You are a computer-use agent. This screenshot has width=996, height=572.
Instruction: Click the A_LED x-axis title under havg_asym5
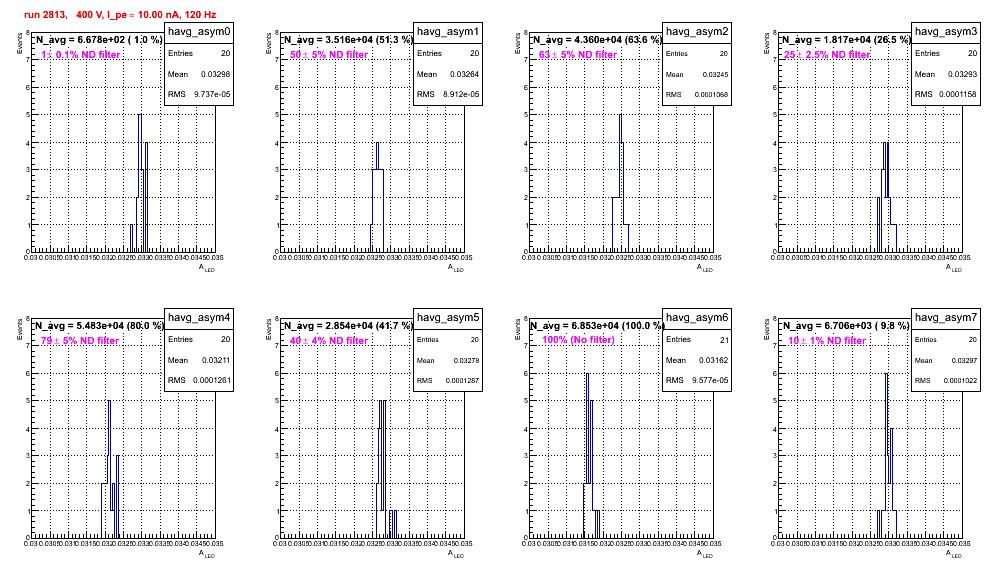click(x=456, y=554)
